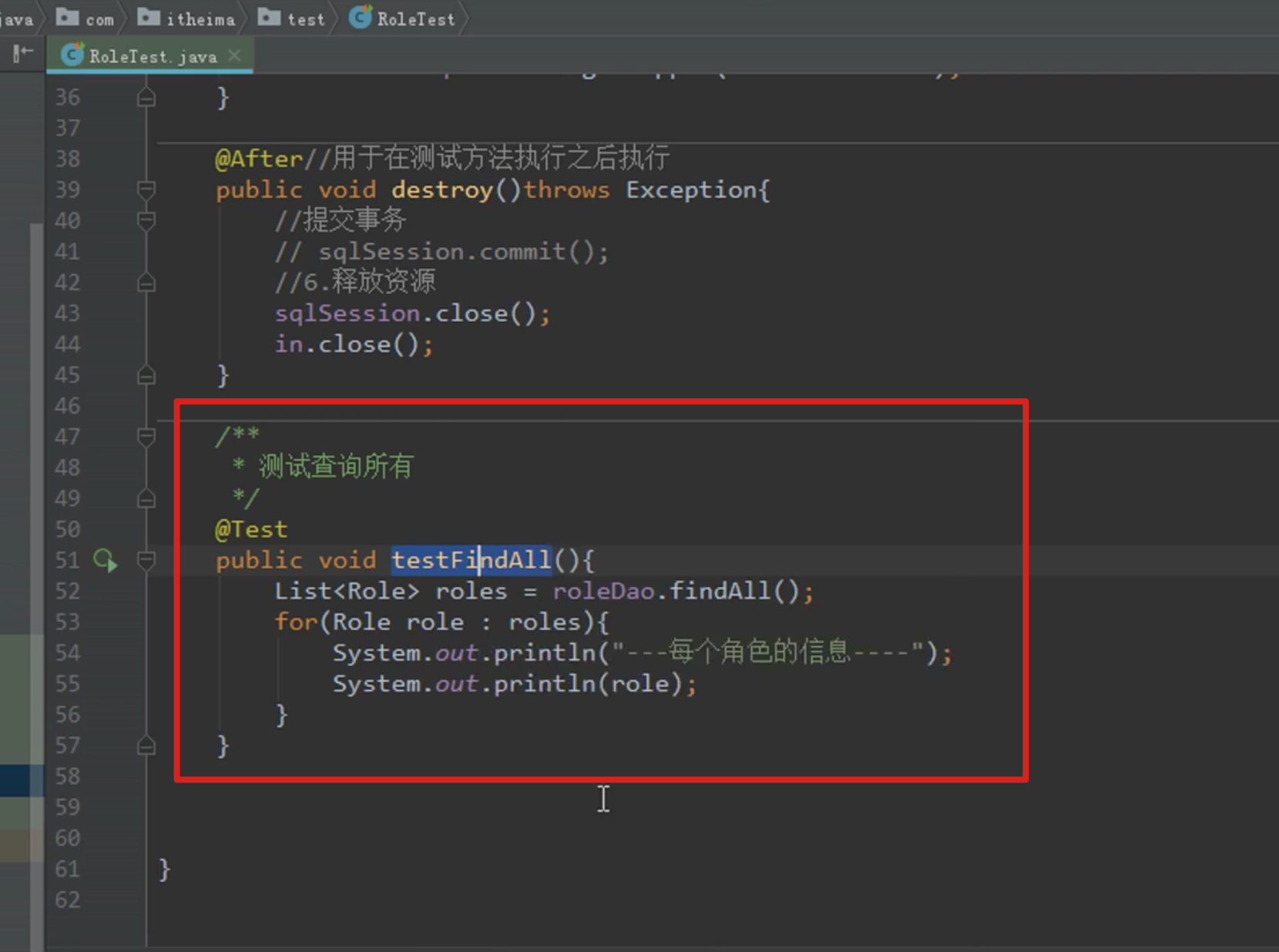1279x952 pixels.
Task: Collapse comment fold at line 40
Action: click(x=146, y=221)
